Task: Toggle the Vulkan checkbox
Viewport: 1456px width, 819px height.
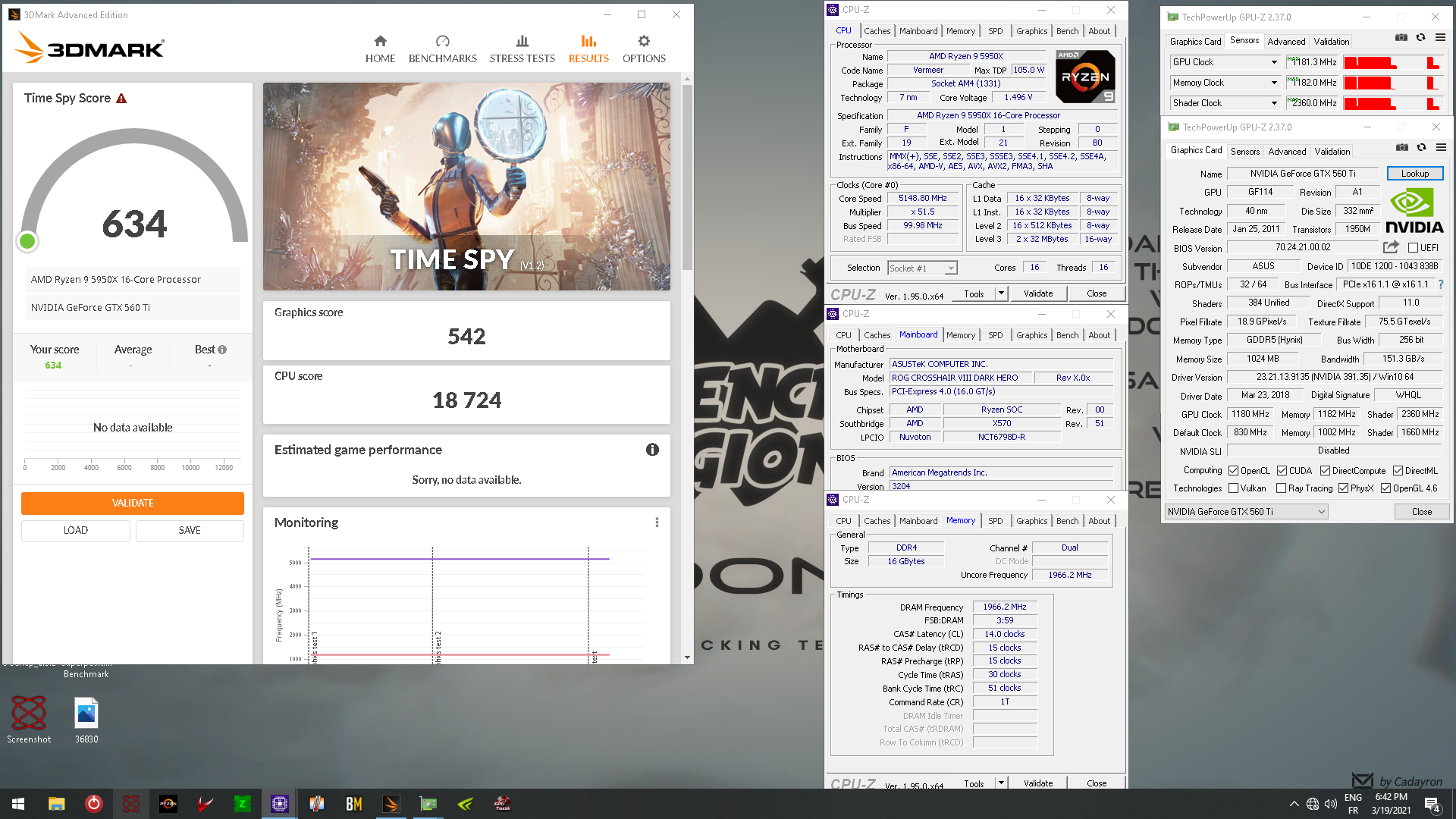Action: click(1233, 488)
